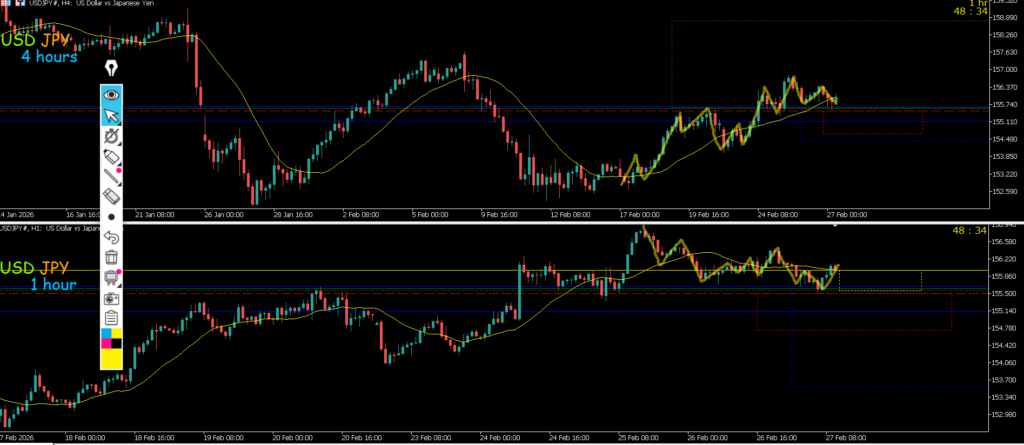Screen dimensions: 1024x445
Task: Click the 48 : 34 timer in the upper chart
Action: tap(970, 11)
